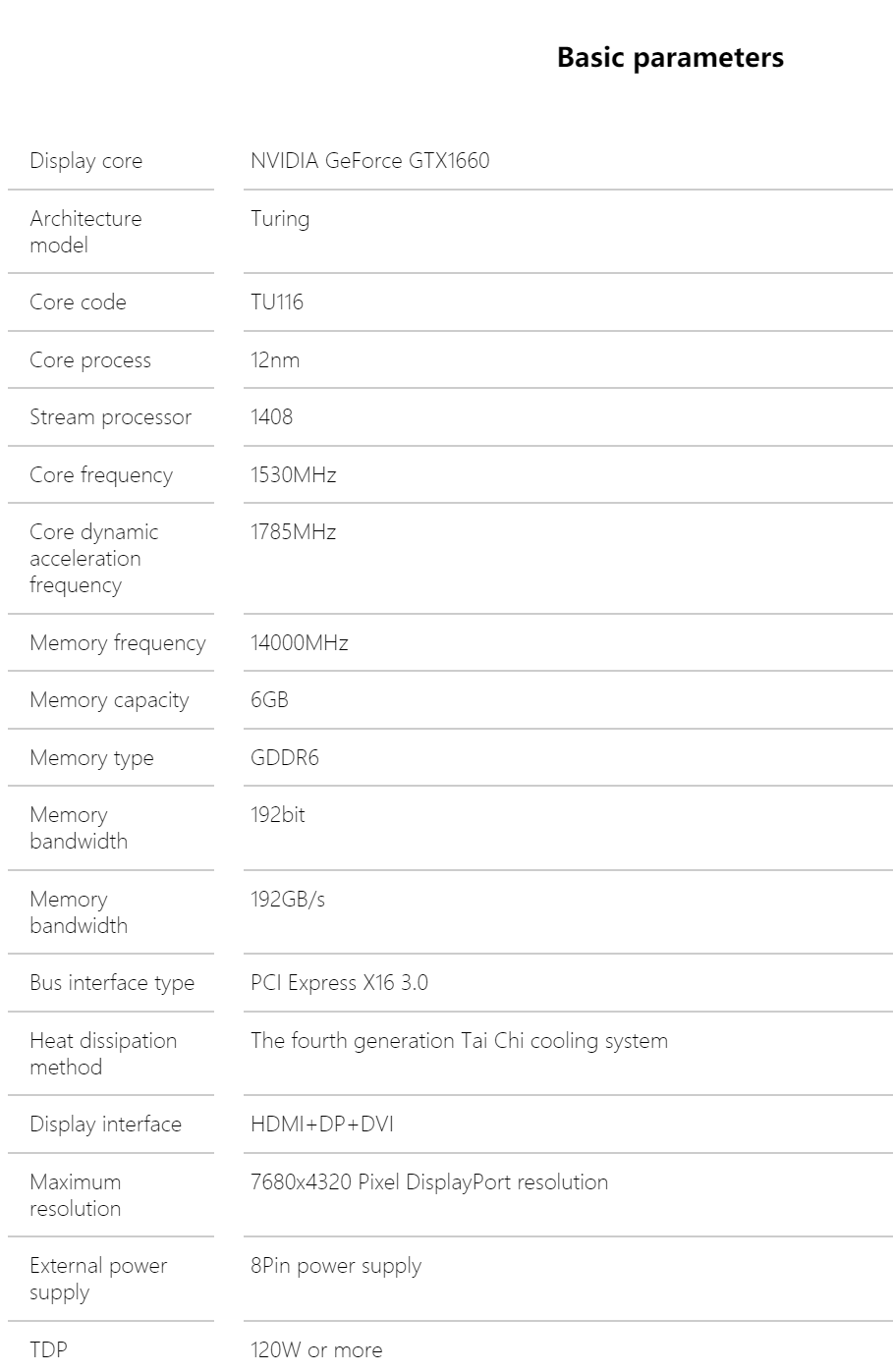Image resolution: width=893 pixels, height=1372 pixels.
Task: Select the "1408" stream processor value
Action: (x=272, y=416)
